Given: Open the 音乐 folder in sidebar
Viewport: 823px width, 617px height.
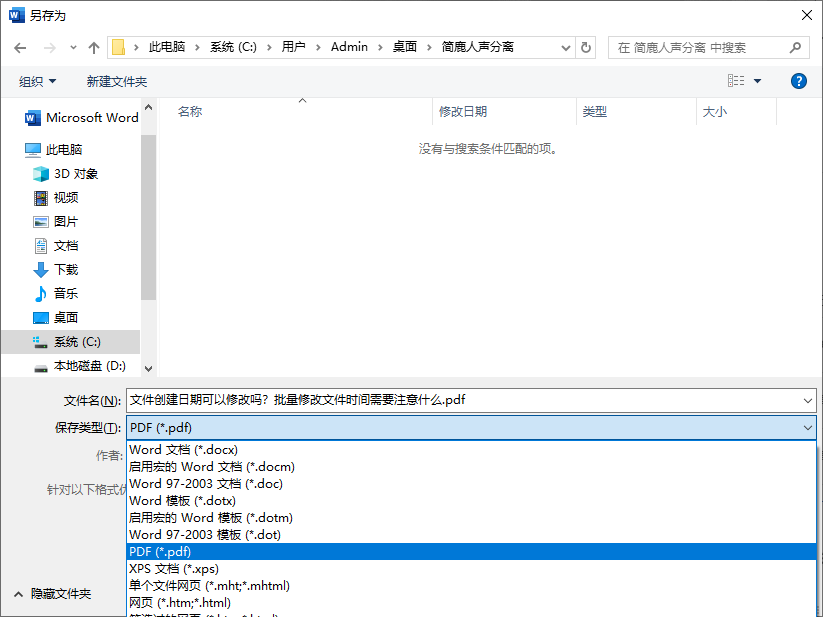Looking at the screenshot, I should (68, 293).
